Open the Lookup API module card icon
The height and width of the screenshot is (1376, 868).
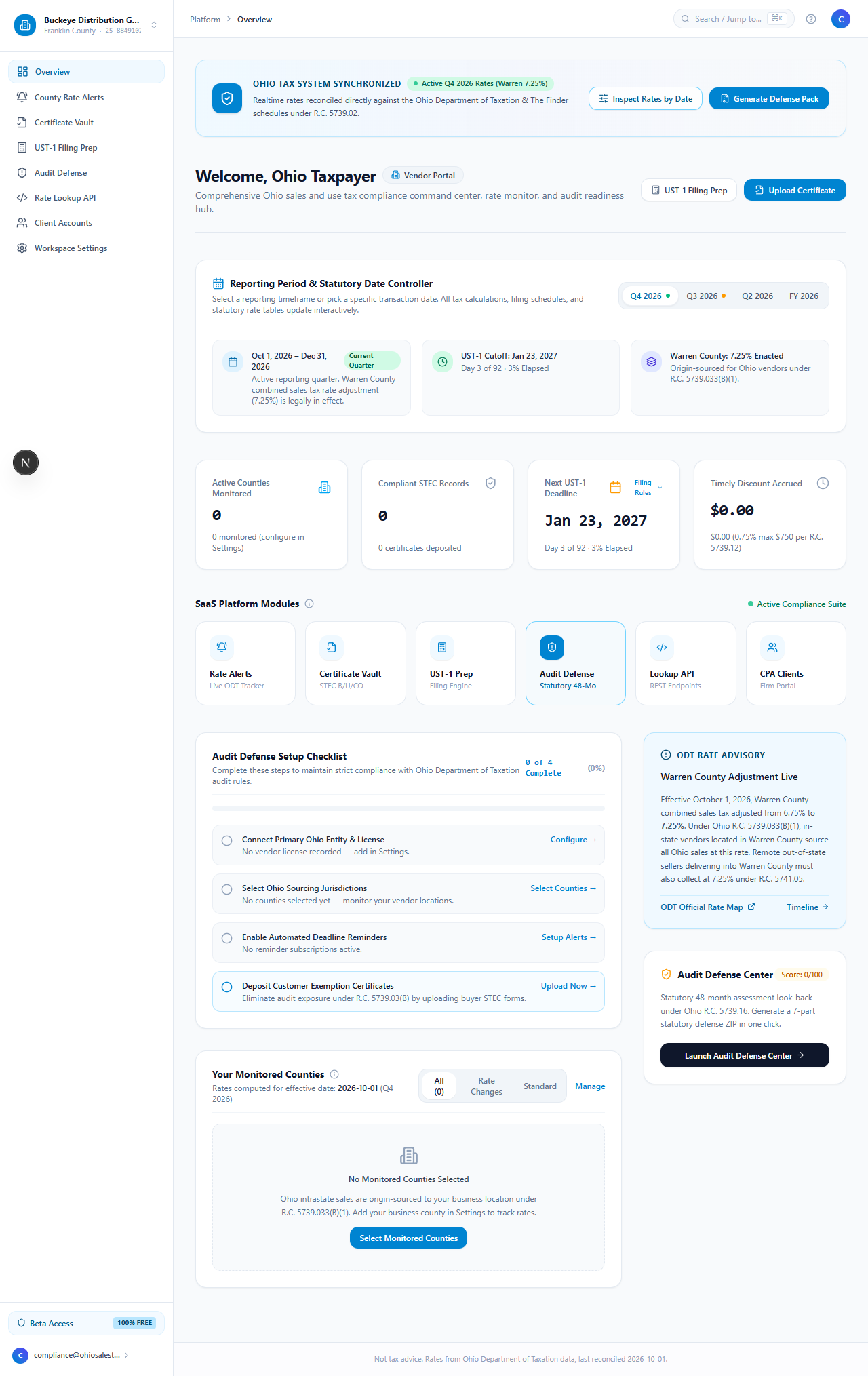pos(662,648)
